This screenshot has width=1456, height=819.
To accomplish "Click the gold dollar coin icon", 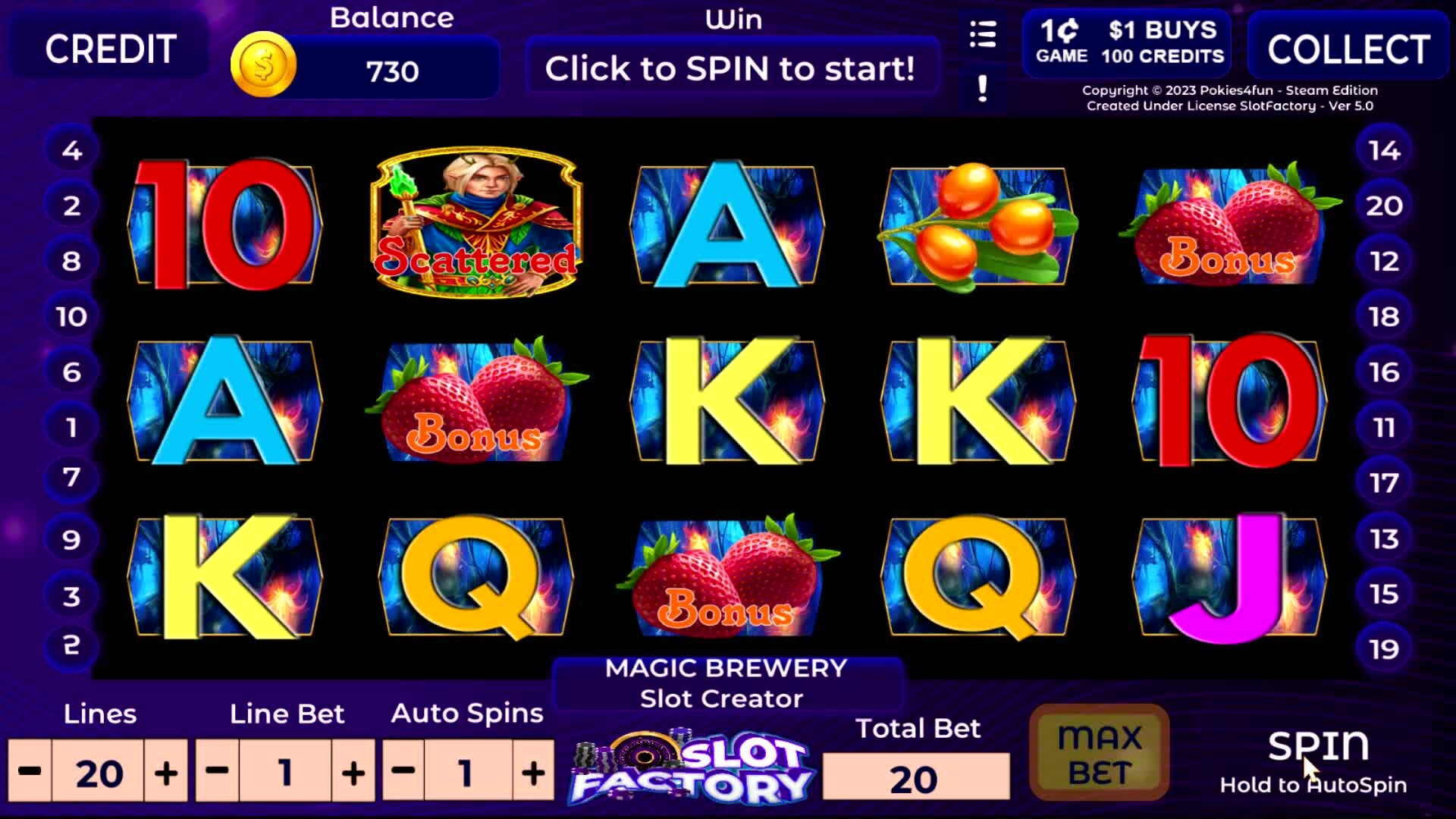I will point(263,64).
